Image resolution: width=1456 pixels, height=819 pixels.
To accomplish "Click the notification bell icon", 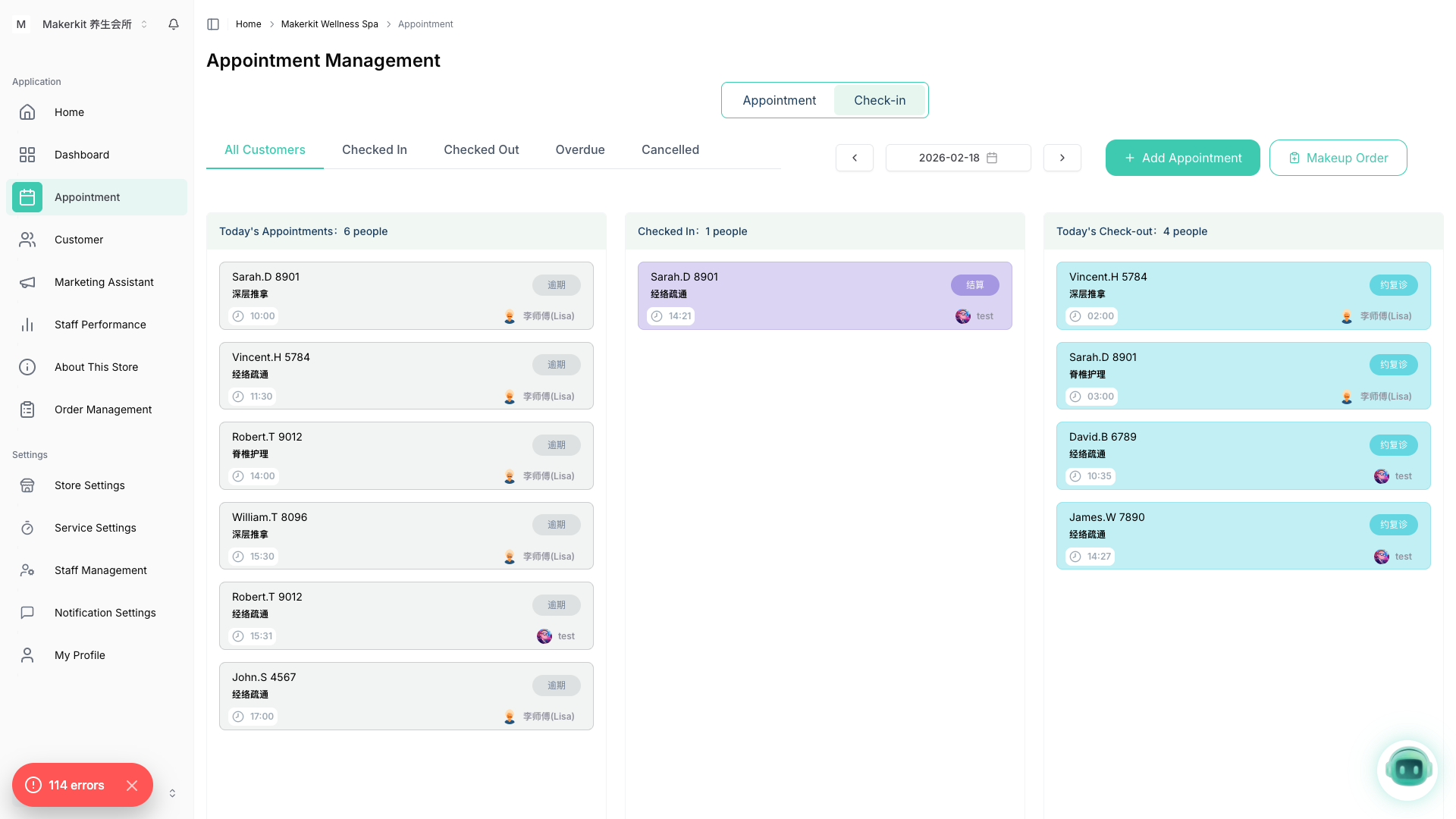I will [x=174, y=24].
